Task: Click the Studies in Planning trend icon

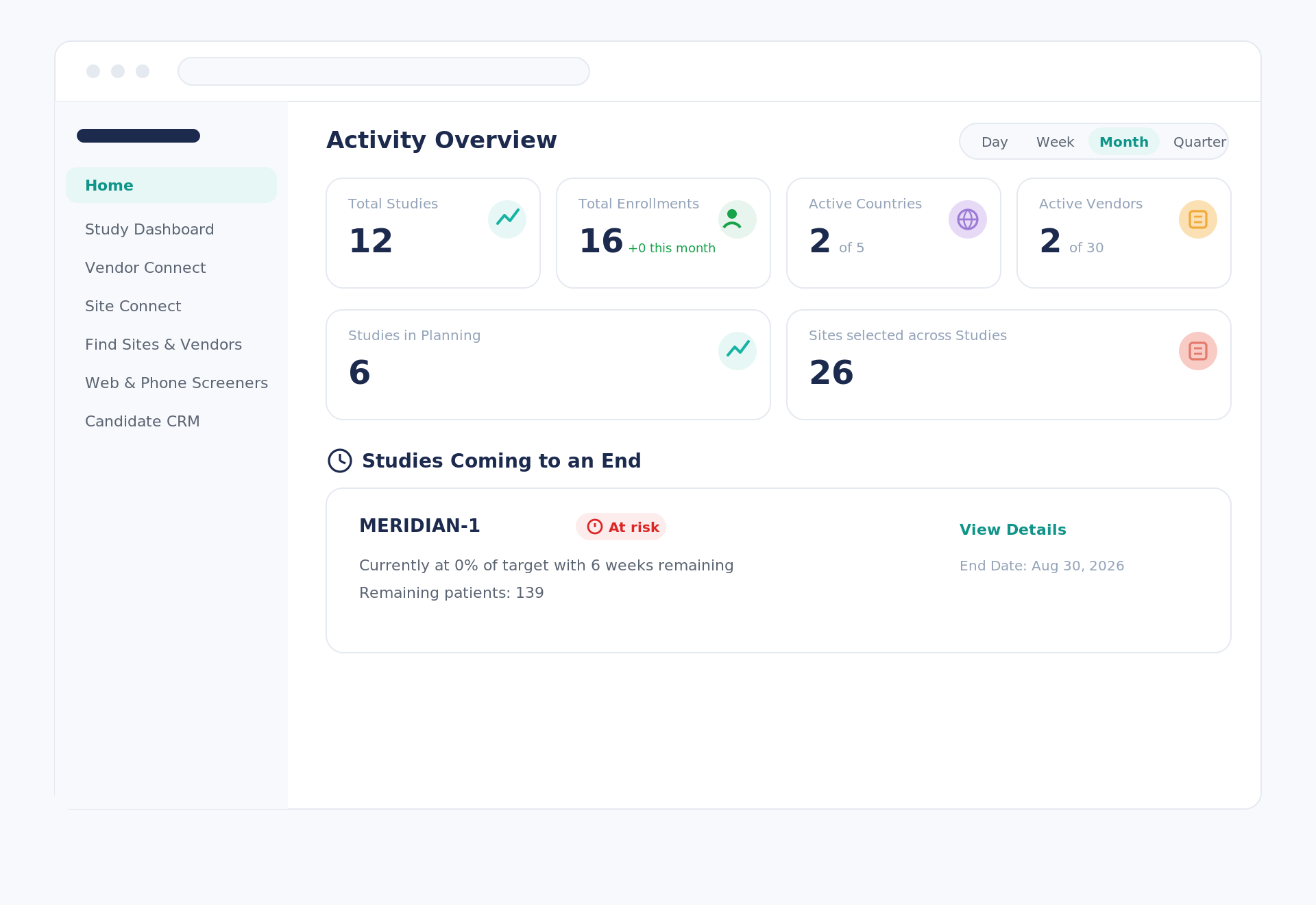Action: click(738, 351)
